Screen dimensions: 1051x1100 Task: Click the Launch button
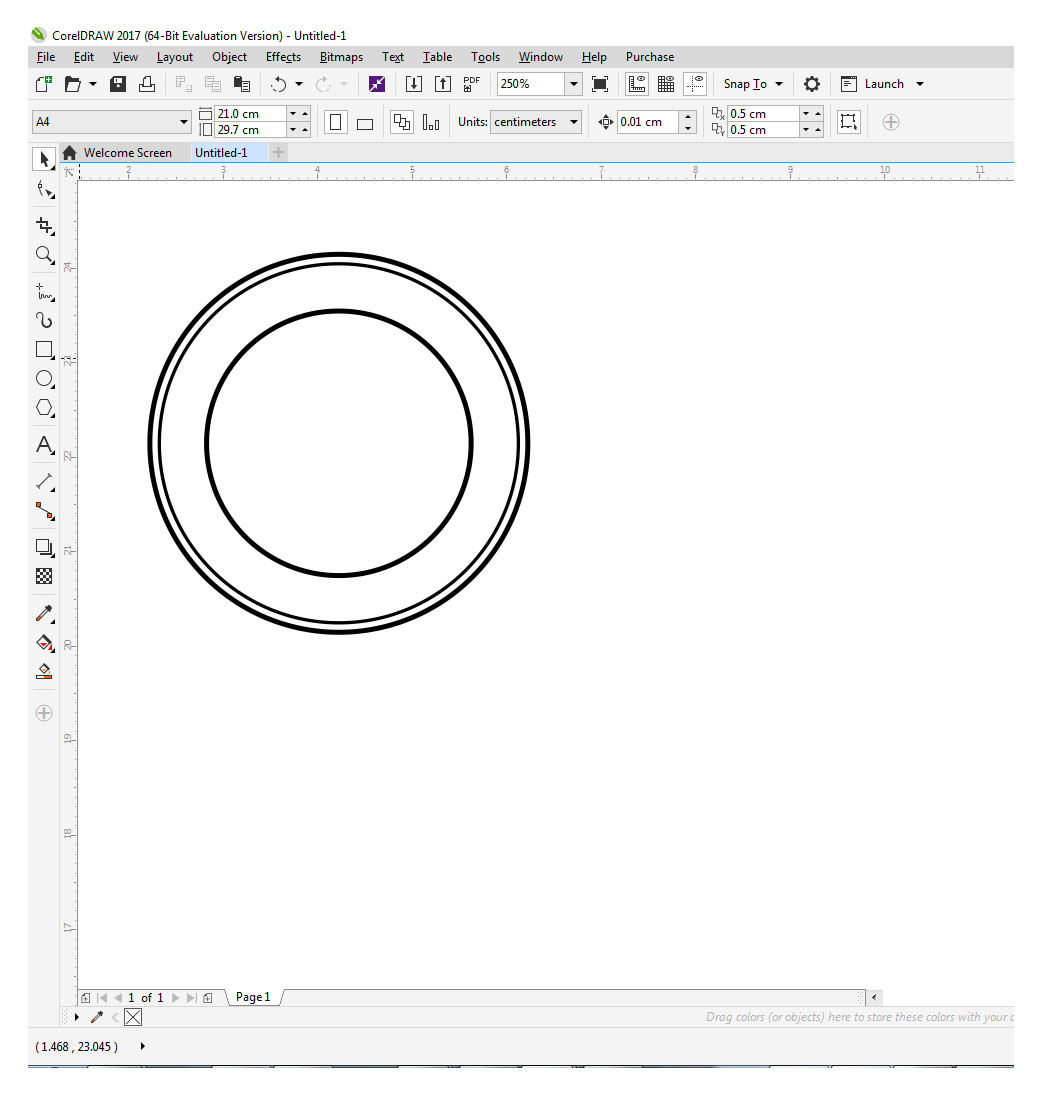click(x=881, y=84)
